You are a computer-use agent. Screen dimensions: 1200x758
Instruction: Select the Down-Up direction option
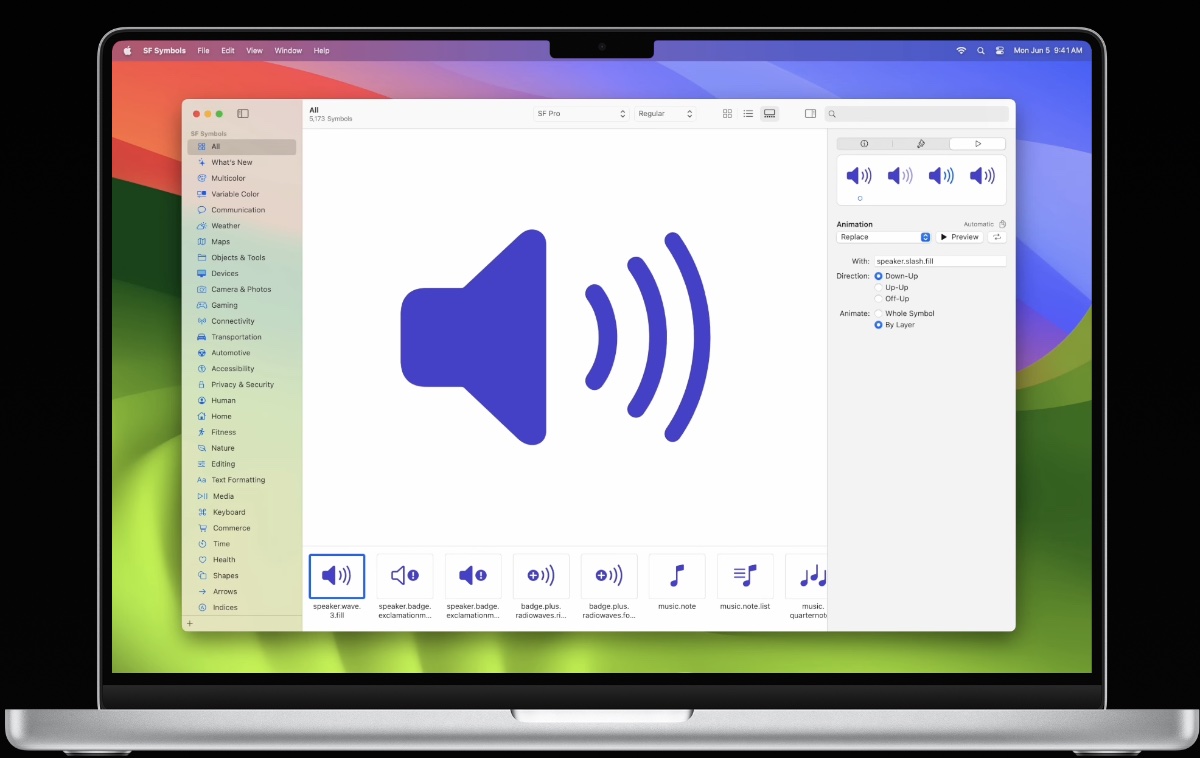tap(879, 275)
